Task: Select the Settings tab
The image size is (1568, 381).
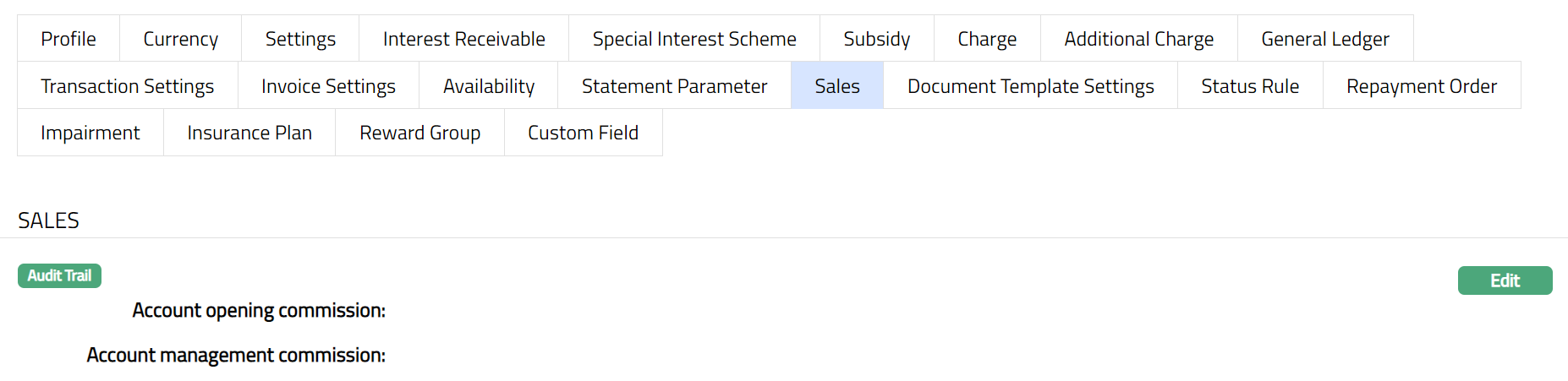Action: coord(300,39)
